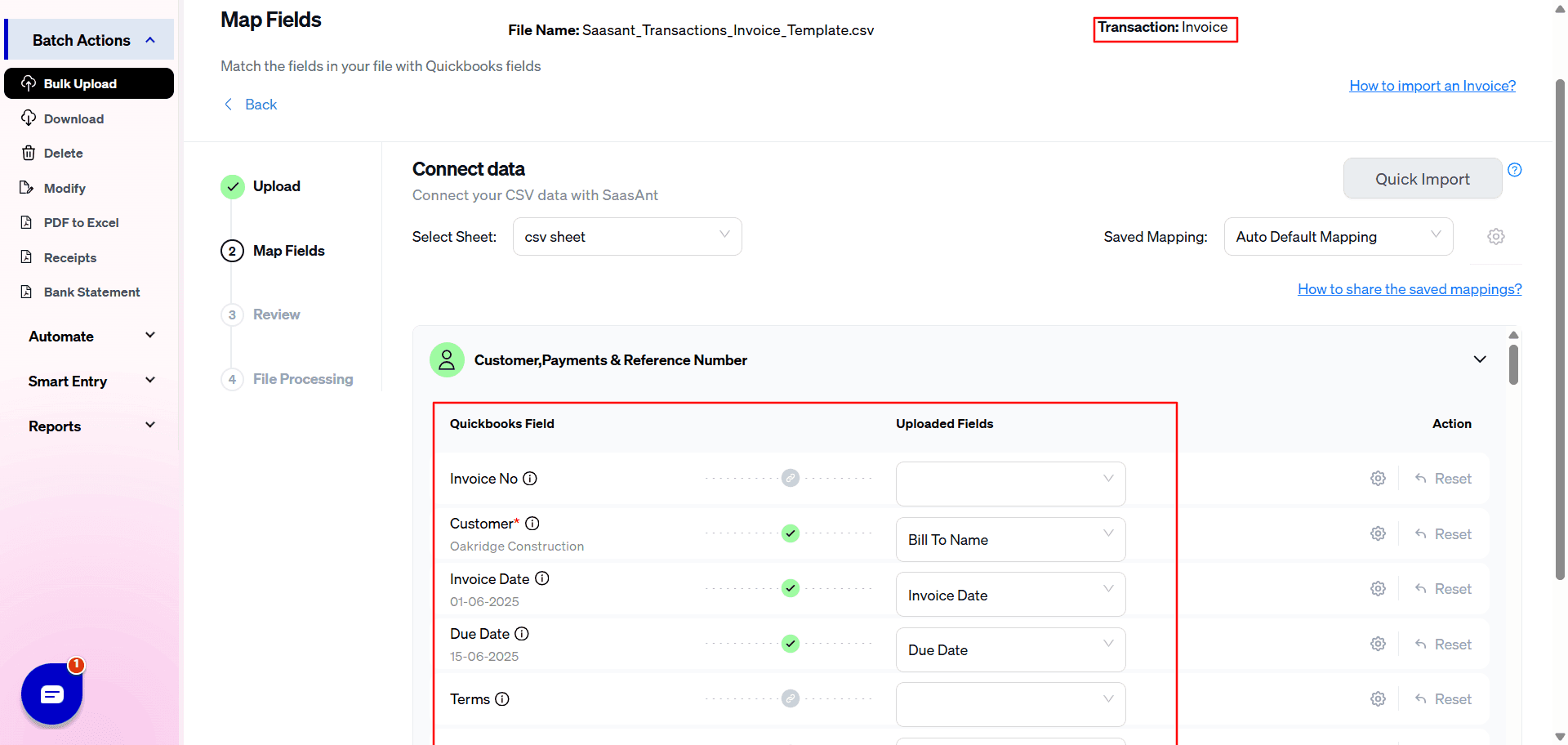Click the mapping panel vertical scrollbar
Image resolution: width=1568 pixels, height=745 pixels.
click(x=1513, y=364)
